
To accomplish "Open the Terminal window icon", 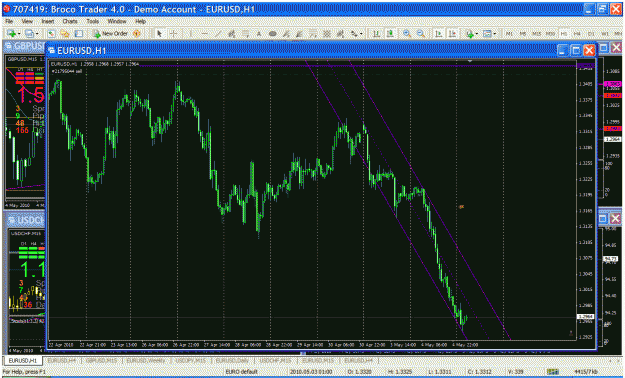I will (79, 34).
